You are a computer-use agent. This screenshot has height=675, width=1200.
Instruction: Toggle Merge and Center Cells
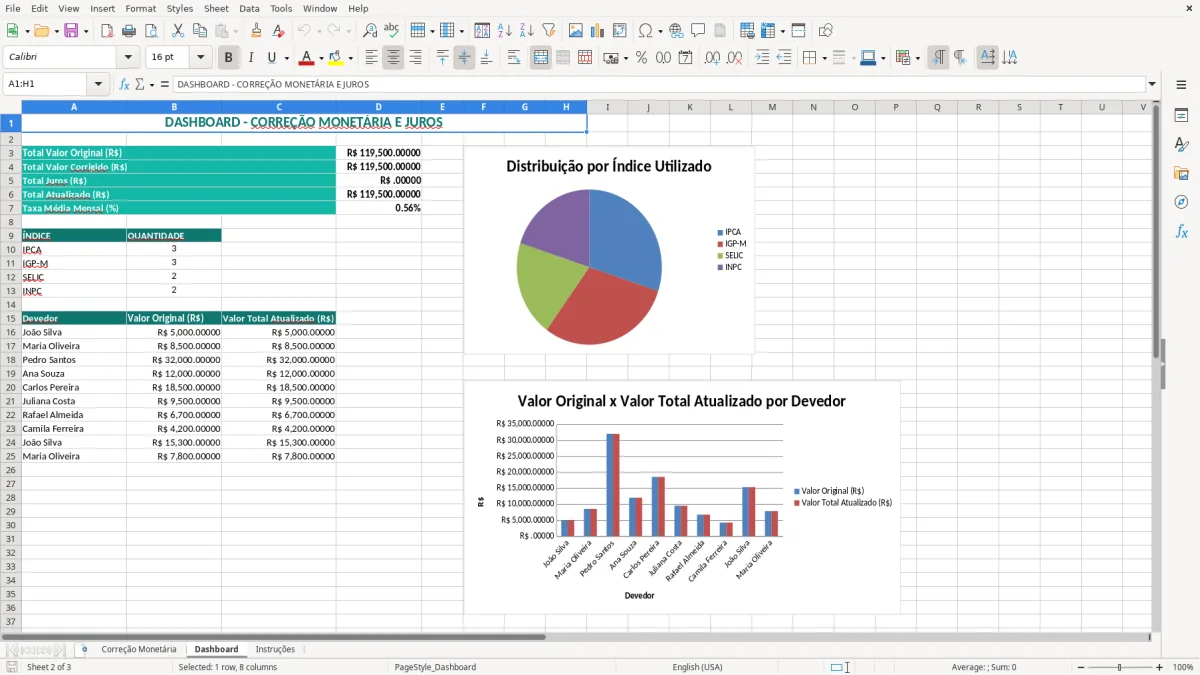tap(541, 58)
